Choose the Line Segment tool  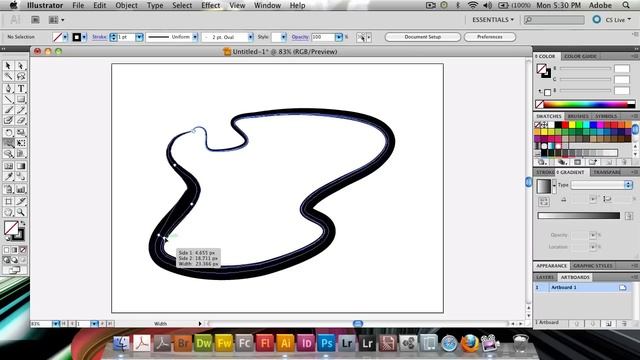point(8,99)
